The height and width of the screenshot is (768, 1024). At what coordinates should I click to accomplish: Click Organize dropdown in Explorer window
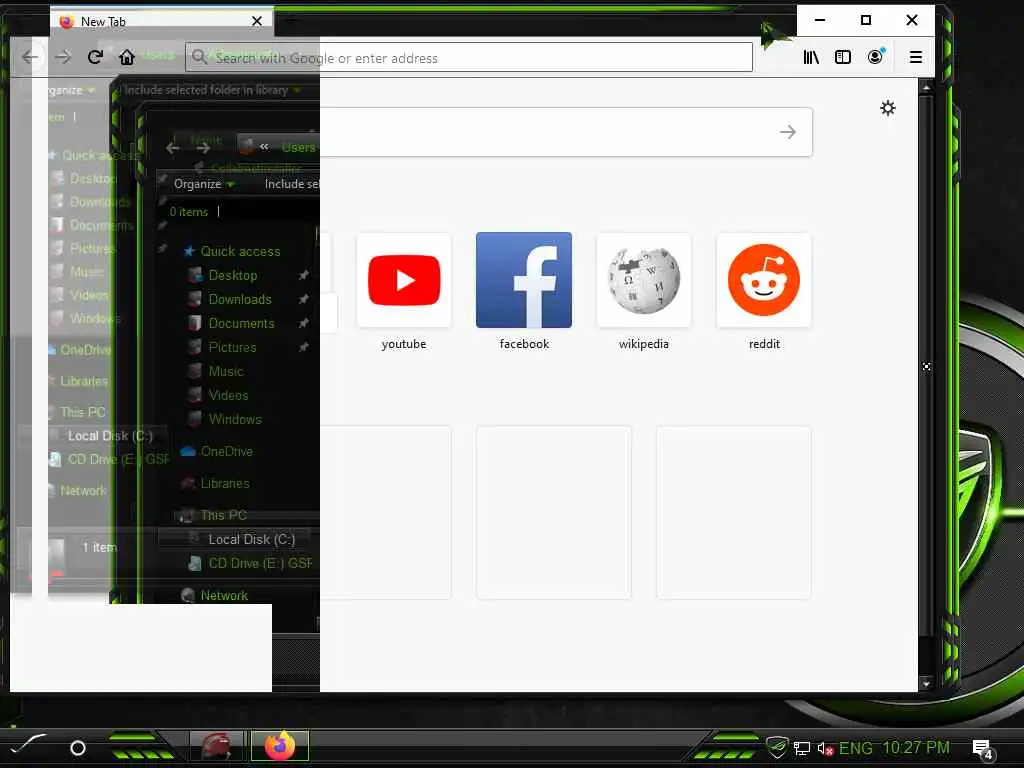pos(204,184)
